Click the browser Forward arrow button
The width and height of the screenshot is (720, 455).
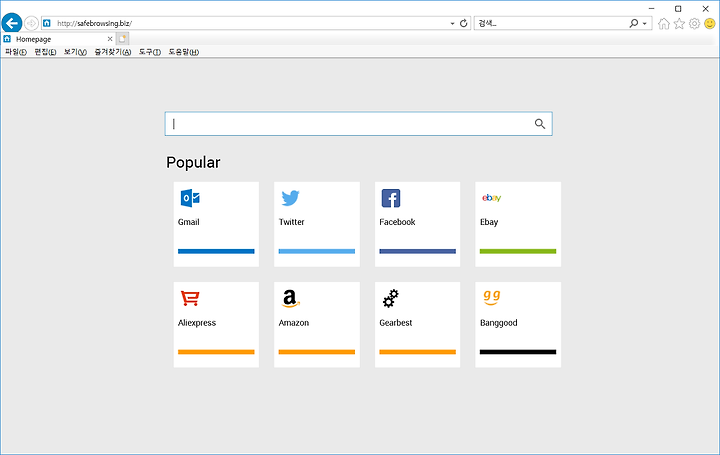(x=31, y=23)
